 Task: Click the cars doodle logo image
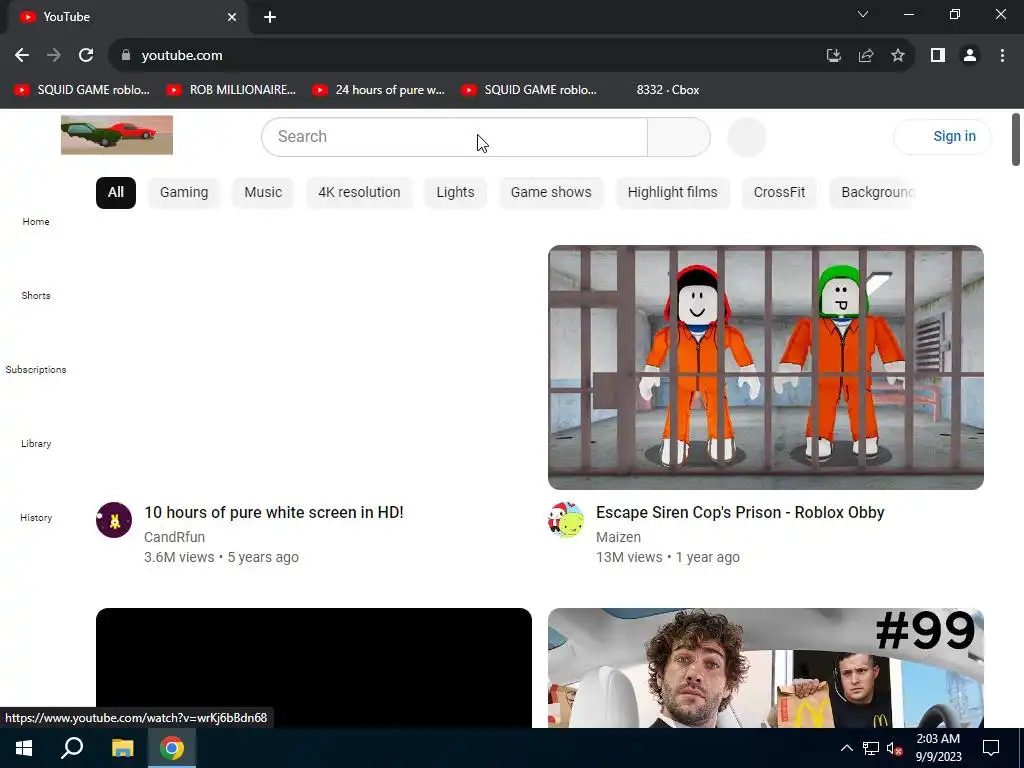pyautogui.click(x=117, y=135)
